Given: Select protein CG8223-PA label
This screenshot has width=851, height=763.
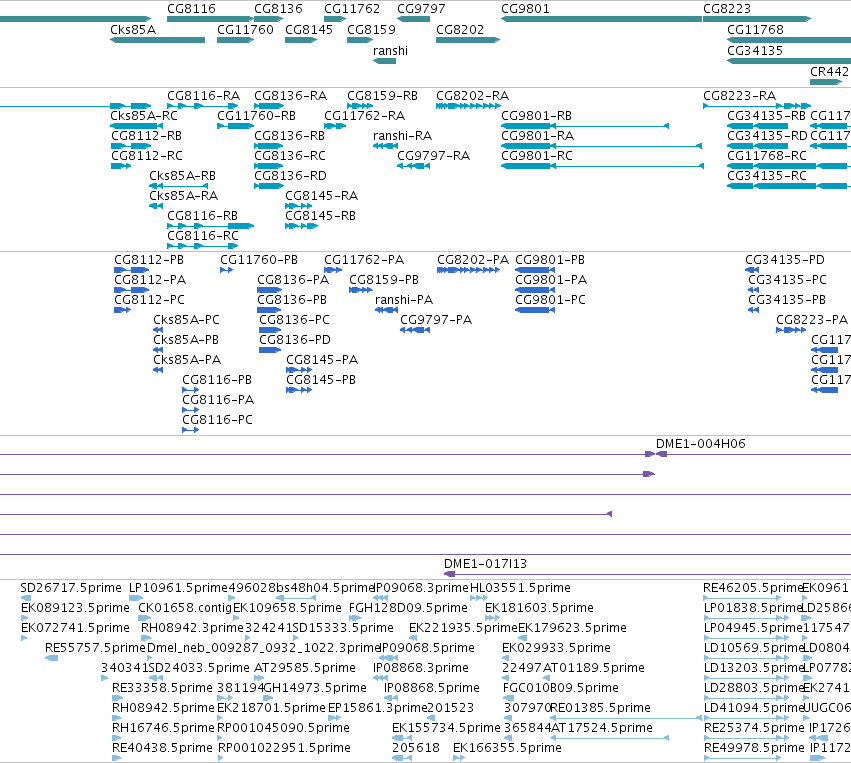Looking at the screenshot, I should click(812, 320).
